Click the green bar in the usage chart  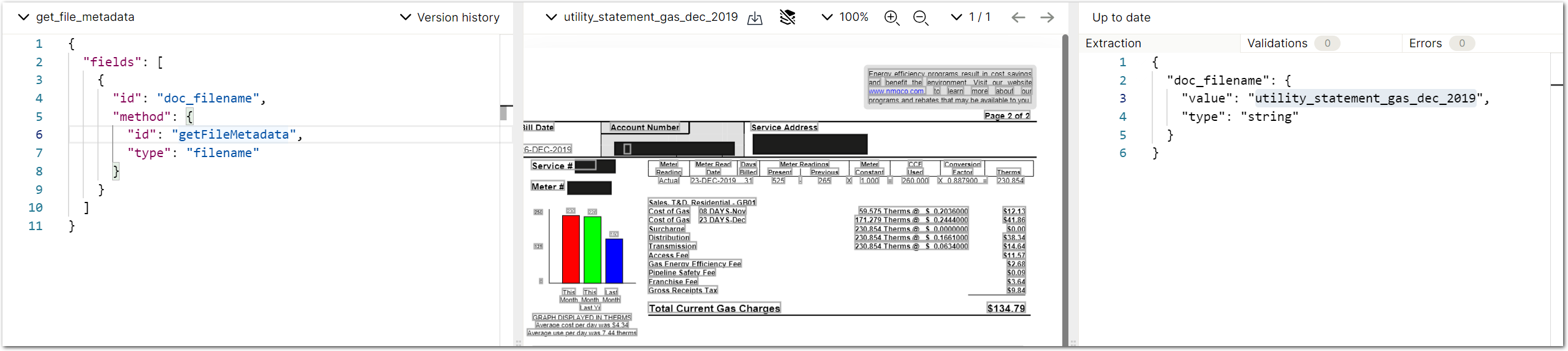point(592,249)
